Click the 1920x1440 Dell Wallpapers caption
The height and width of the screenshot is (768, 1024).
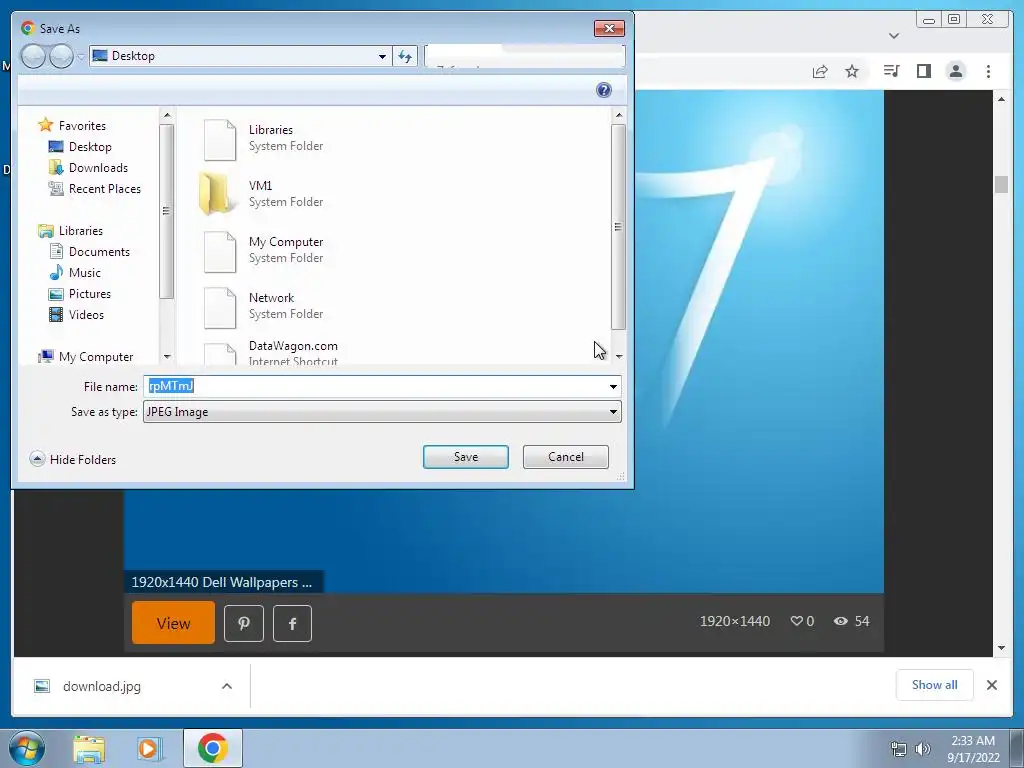tap(222, 582)
